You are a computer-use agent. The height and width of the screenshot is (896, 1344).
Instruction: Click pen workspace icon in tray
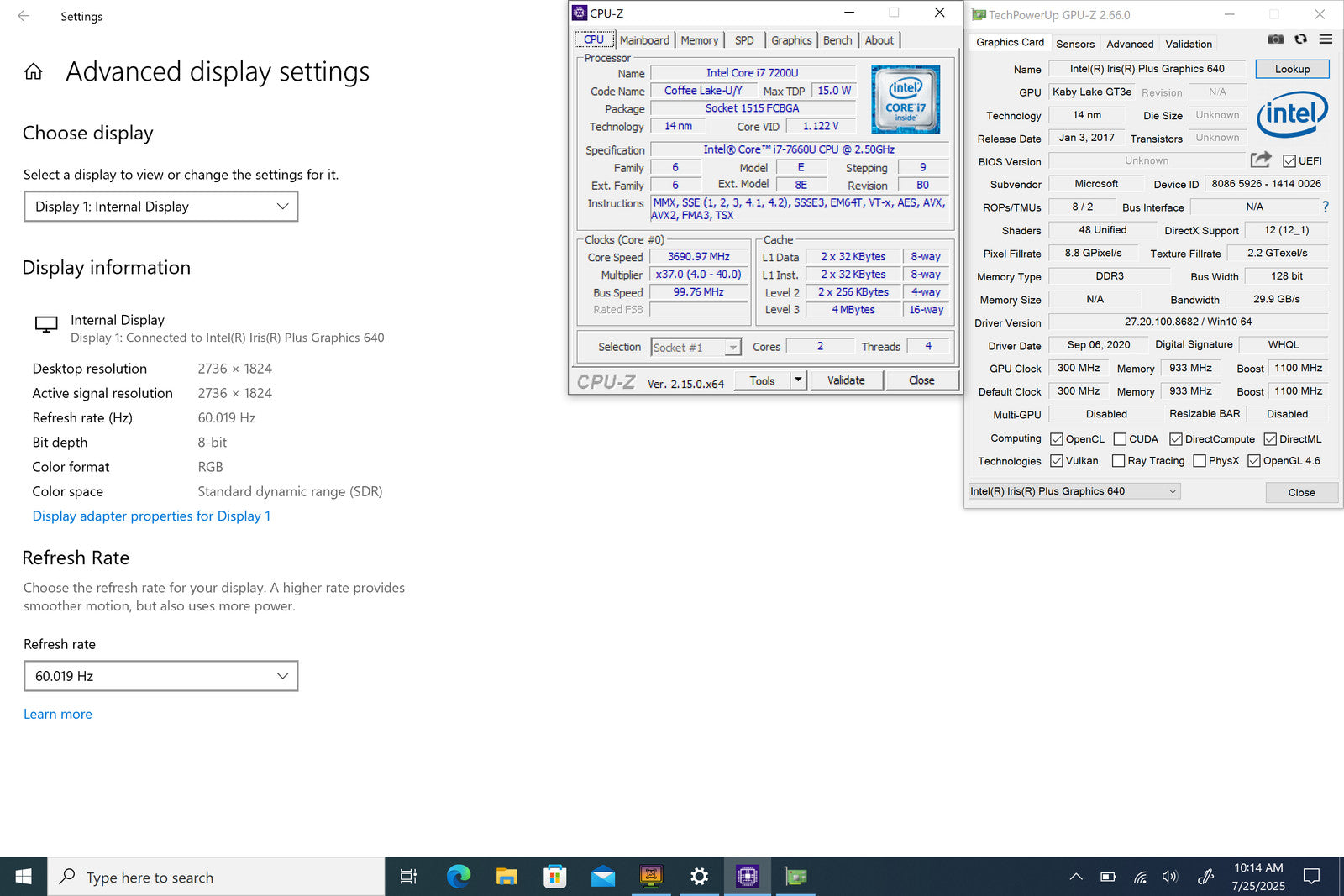coord(1205,877)
